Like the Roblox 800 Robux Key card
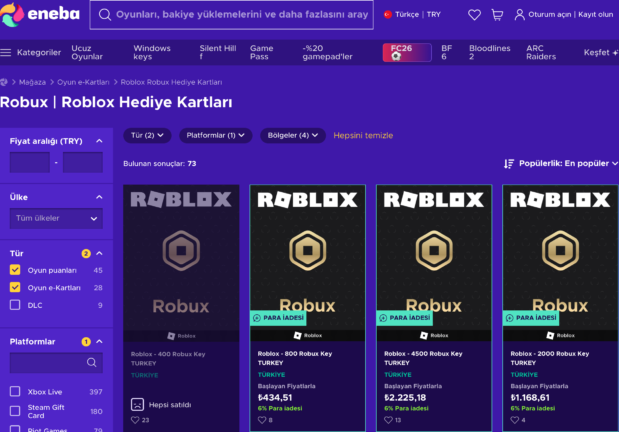The height and width of the screenshot is (432, 619). coord(263,420)
